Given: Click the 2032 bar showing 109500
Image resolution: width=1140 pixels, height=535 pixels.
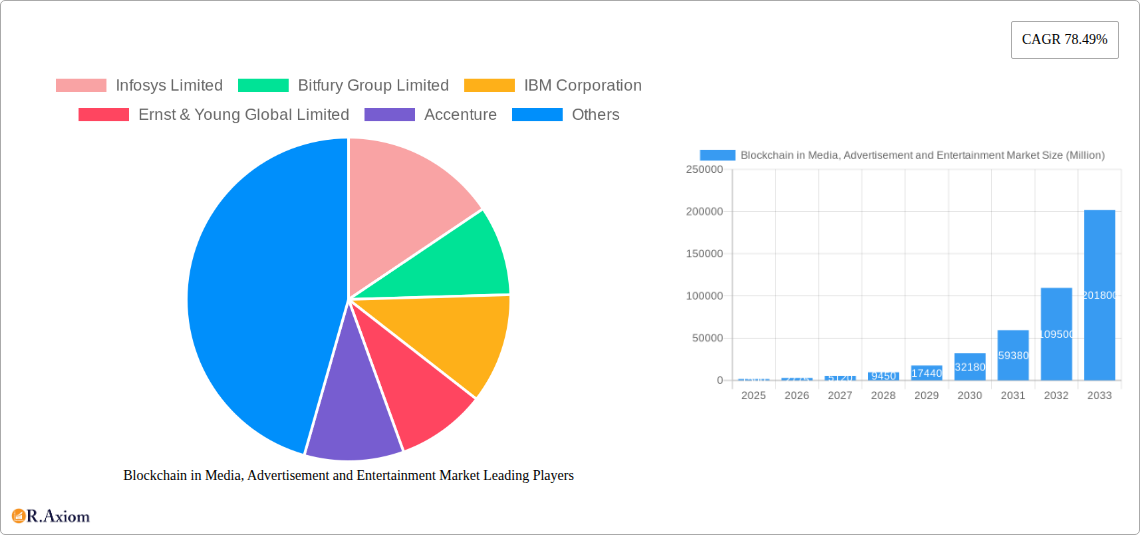Looking at the screenshot, I should [x=1056, y=334].
